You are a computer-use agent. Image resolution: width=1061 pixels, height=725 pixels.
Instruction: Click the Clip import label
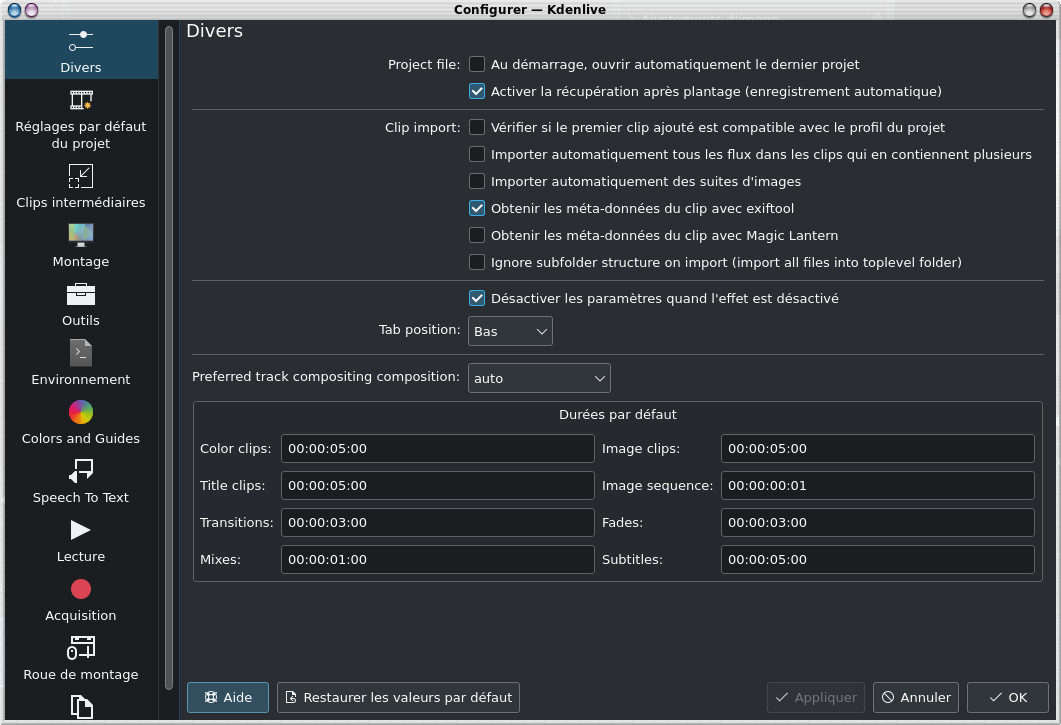pos(422,127)
